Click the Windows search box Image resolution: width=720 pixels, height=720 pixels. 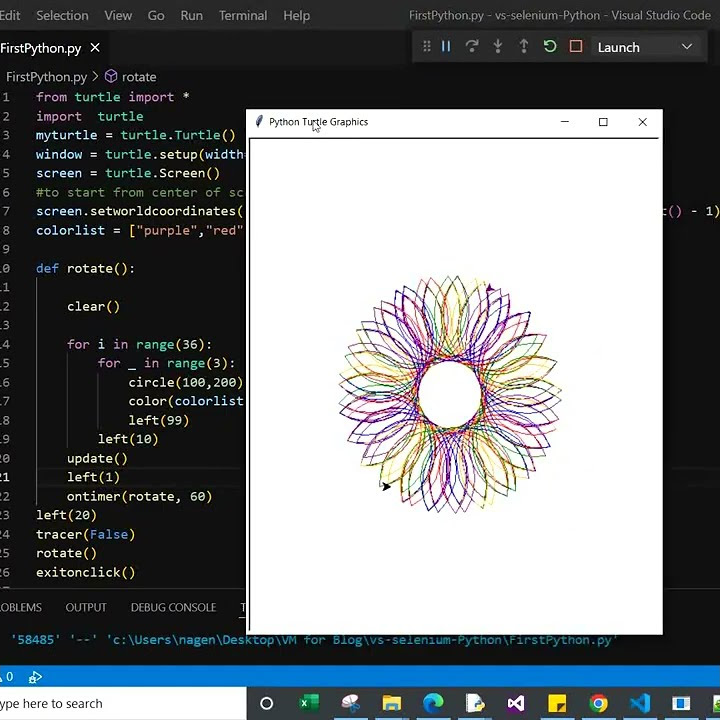pyautogui.click(x=123, y=703)
